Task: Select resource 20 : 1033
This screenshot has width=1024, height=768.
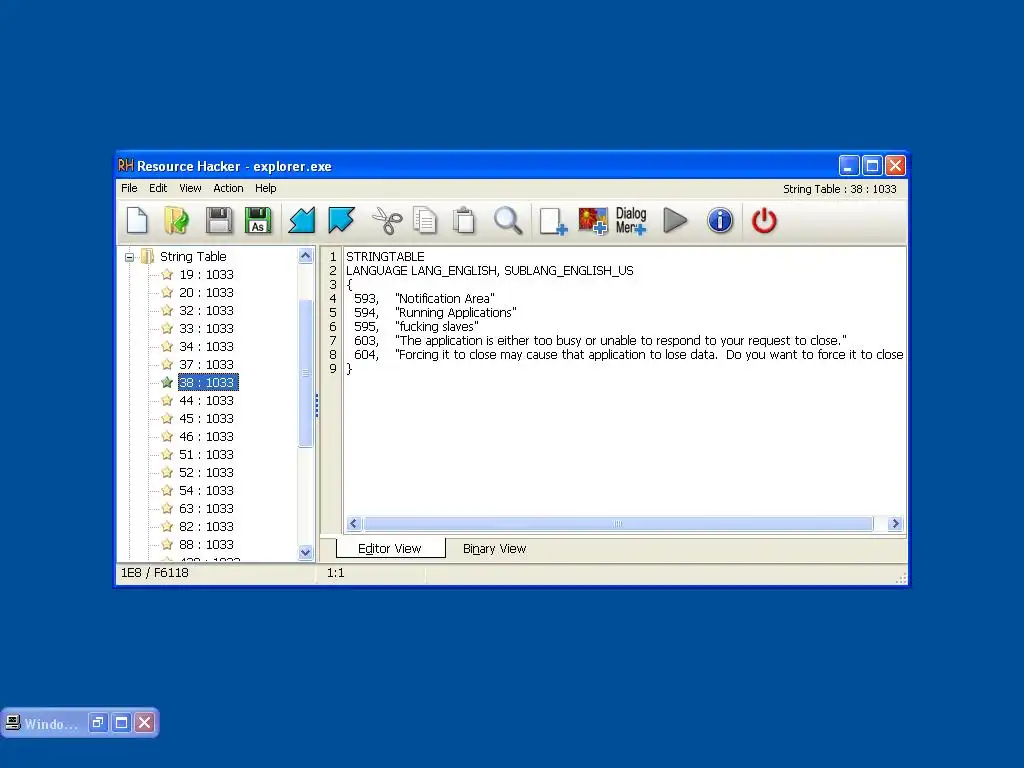Action: (206, 293)
